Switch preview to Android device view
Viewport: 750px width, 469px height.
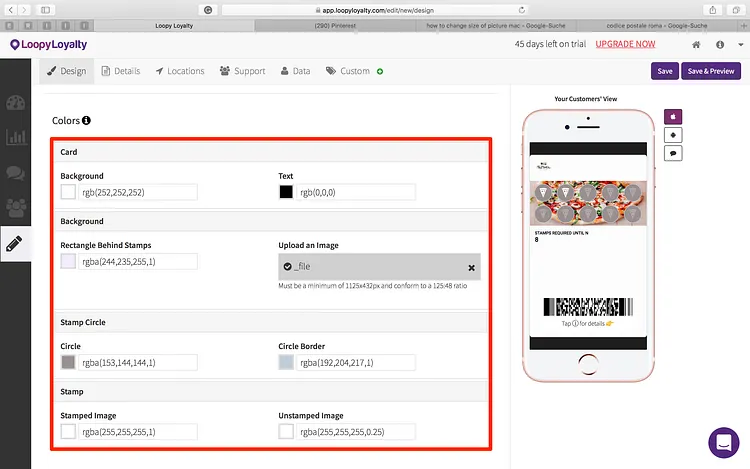click(673, 135)
